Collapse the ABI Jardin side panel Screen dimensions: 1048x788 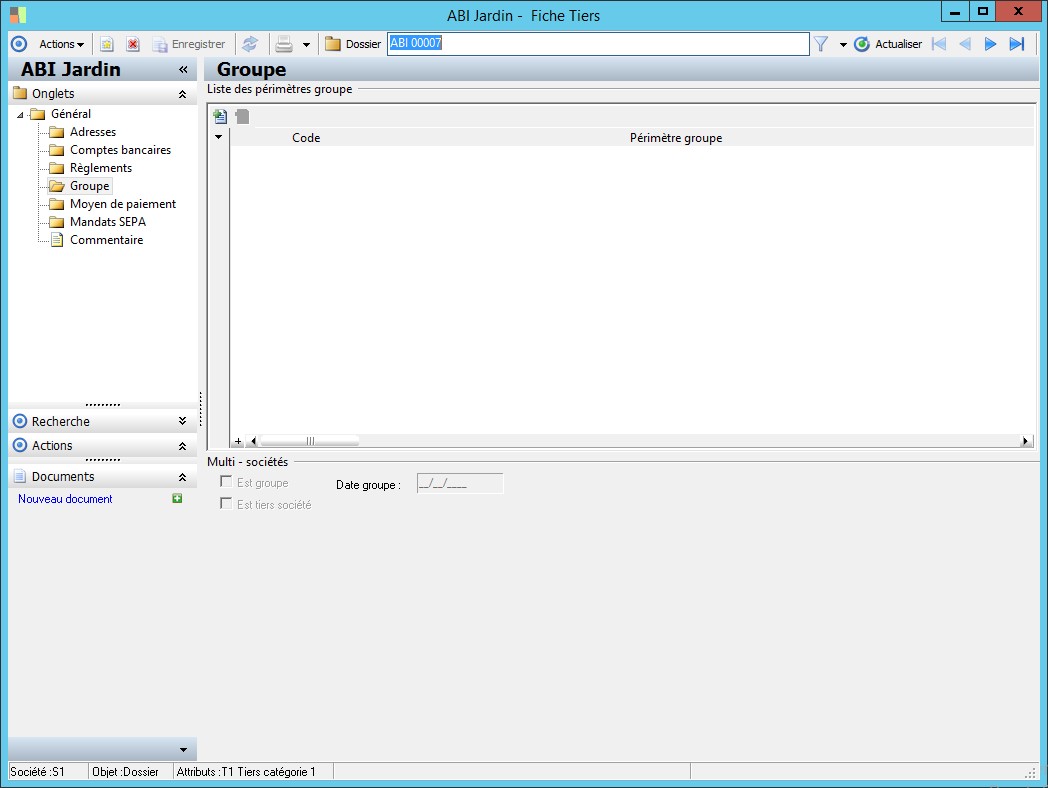(x=183, y=70)
